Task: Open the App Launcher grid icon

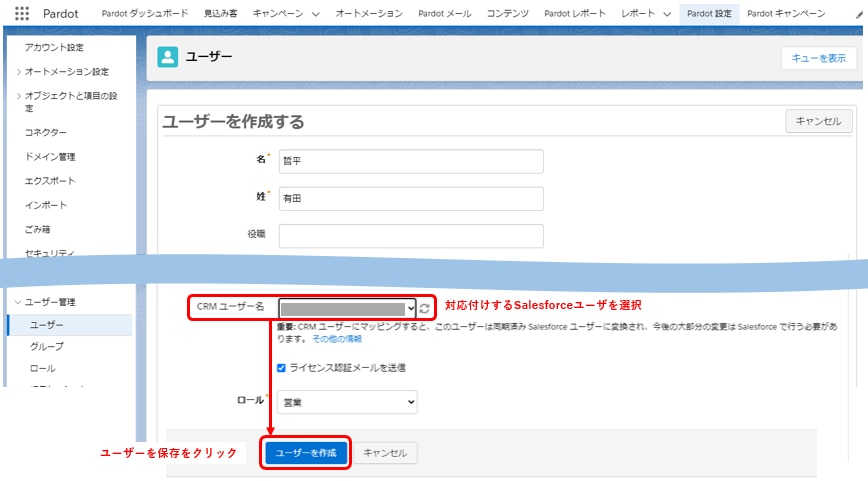Action: point(22,13)
